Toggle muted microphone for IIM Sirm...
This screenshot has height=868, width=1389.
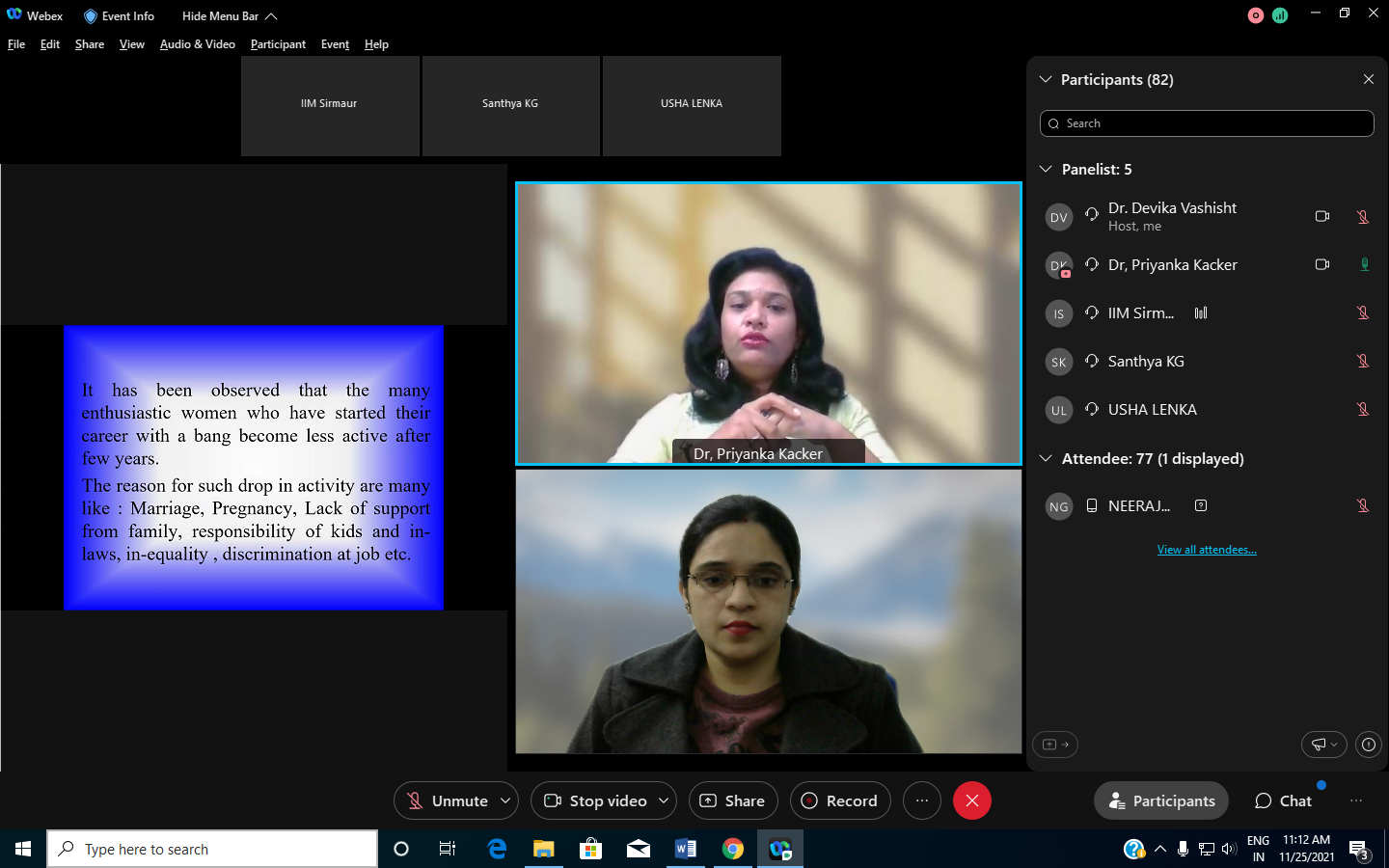pos(1363,312)
